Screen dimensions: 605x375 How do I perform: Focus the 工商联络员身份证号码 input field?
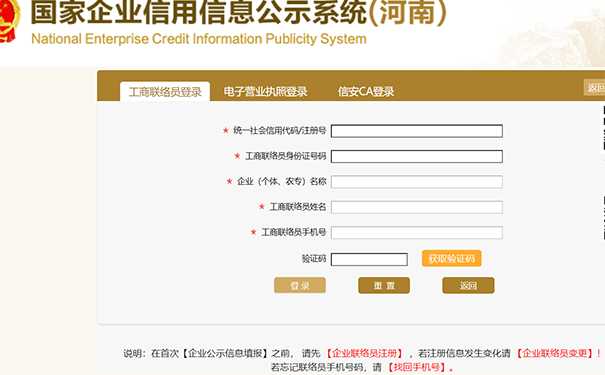417,157
